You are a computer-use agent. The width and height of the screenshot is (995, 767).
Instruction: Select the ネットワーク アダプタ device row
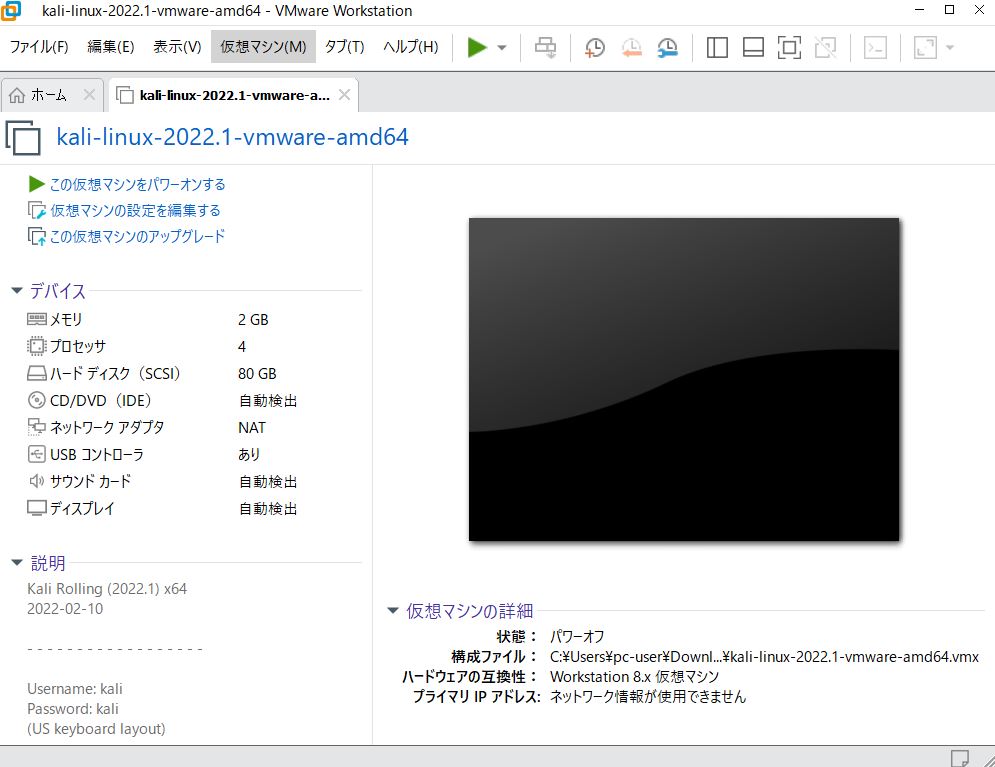(194, 428)
